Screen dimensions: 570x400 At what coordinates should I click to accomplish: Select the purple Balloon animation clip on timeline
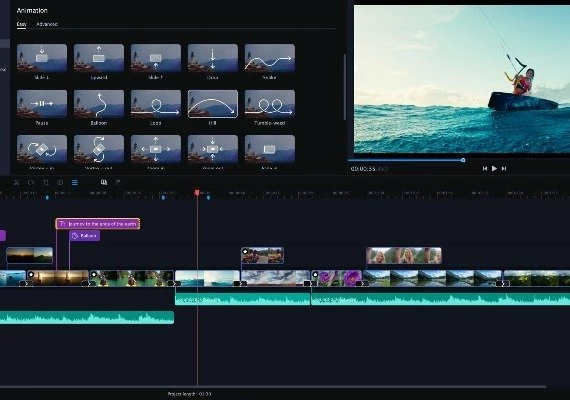(x=84, y=236)
